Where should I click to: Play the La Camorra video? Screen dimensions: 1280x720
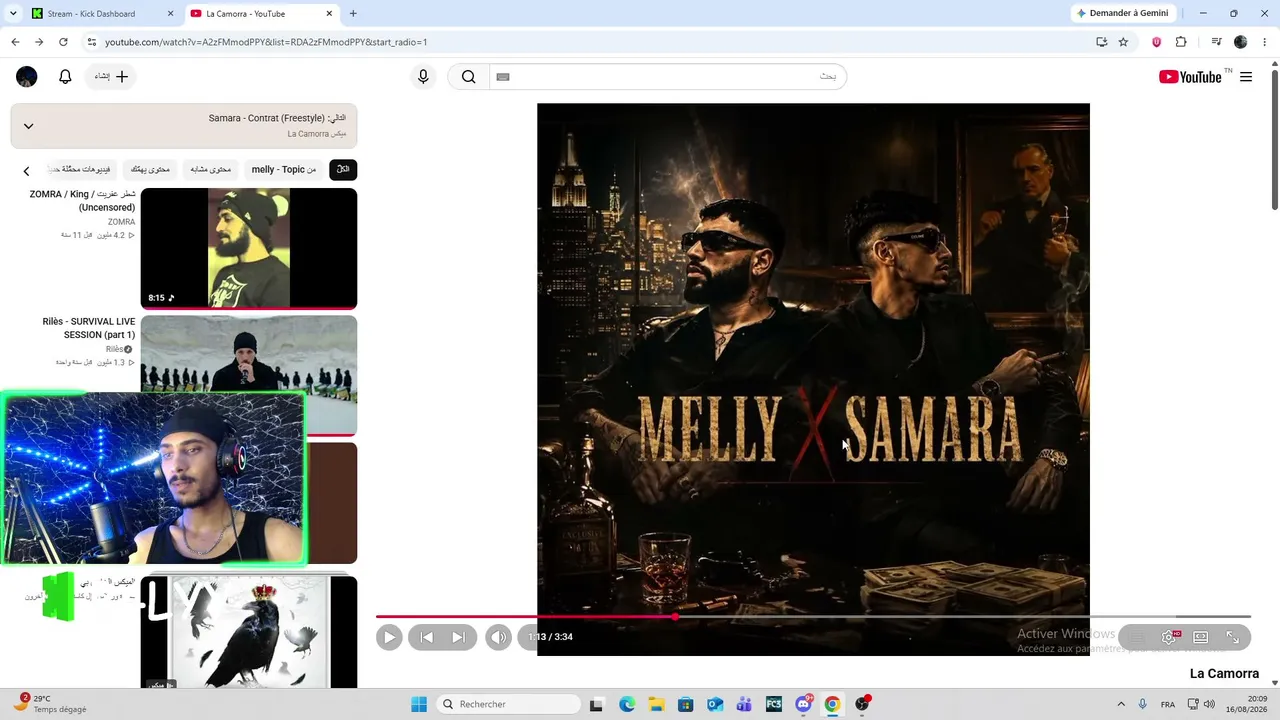389,637
